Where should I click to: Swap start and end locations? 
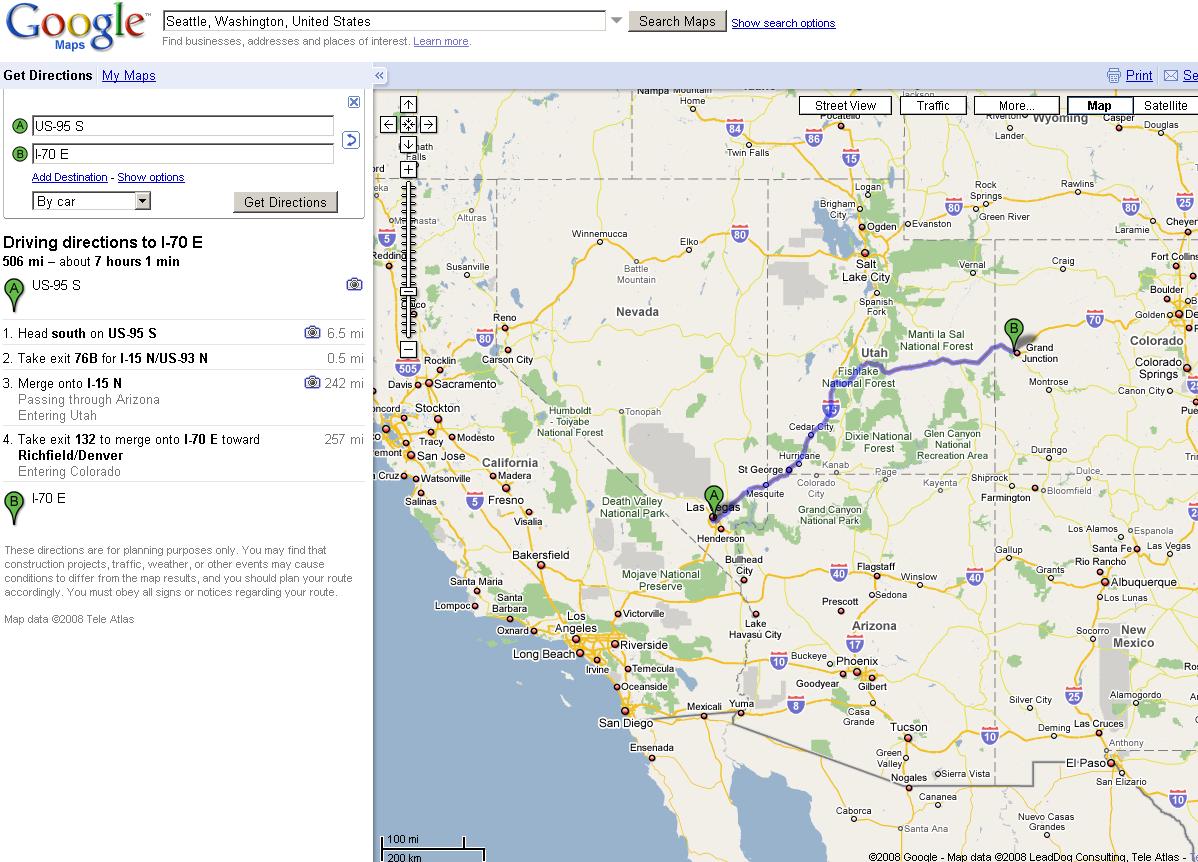point(350,140)
